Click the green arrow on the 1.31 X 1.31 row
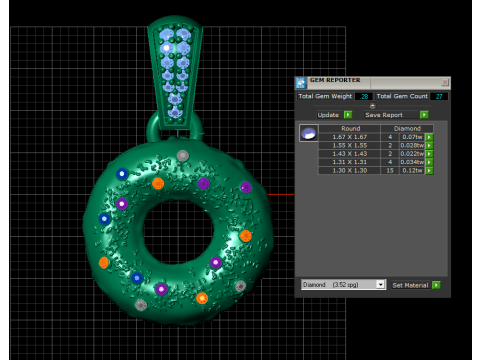The image size is (480, 360). [x=429, y=162]
